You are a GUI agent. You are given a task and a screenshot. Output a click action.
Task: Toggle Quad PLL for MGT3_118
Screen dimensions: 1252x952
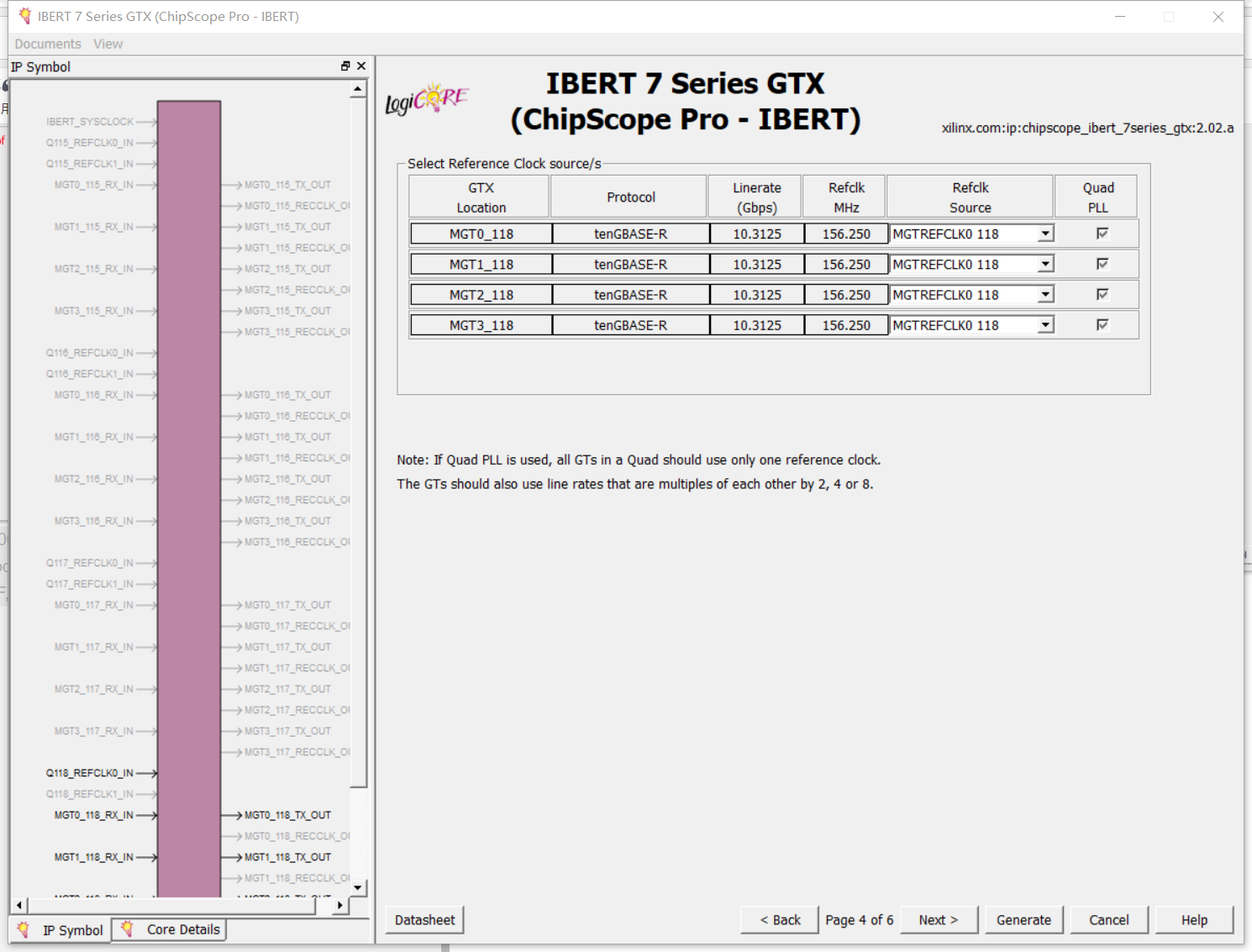[x=1102, y=324]
